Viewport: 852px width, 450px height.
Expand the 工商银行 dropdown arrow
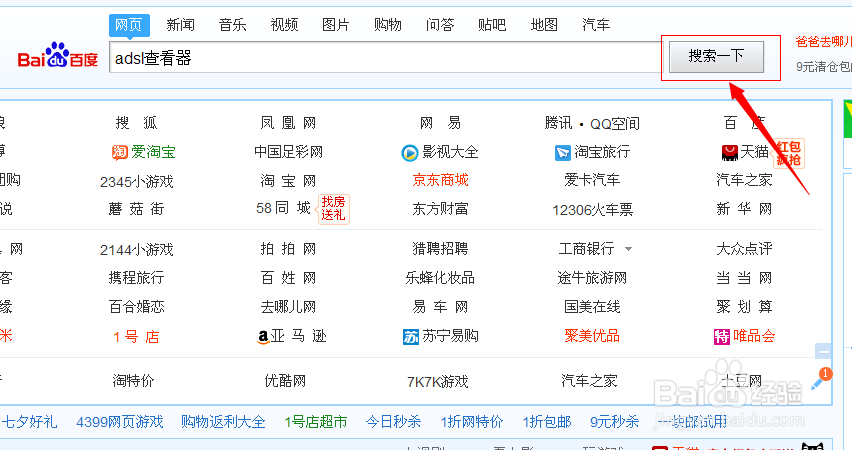click(x=628, y=249)
